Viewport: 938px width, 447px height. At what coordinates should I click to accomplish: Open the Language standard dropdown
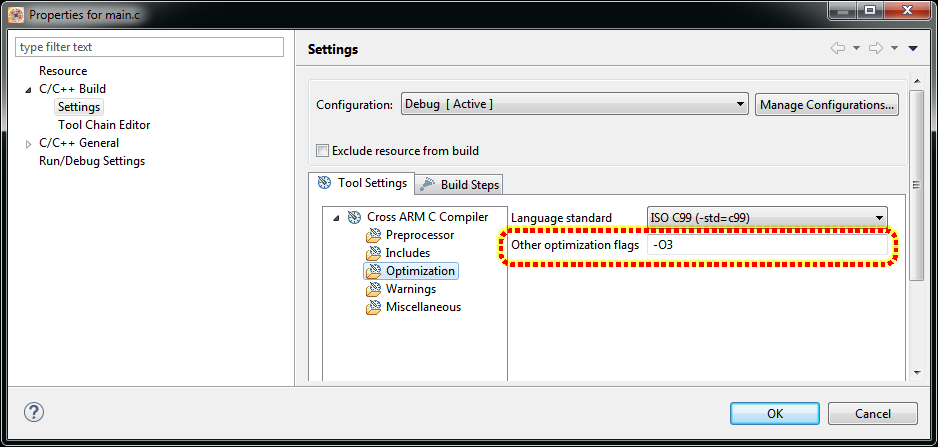pyautogui.click(x=767, y=218)
